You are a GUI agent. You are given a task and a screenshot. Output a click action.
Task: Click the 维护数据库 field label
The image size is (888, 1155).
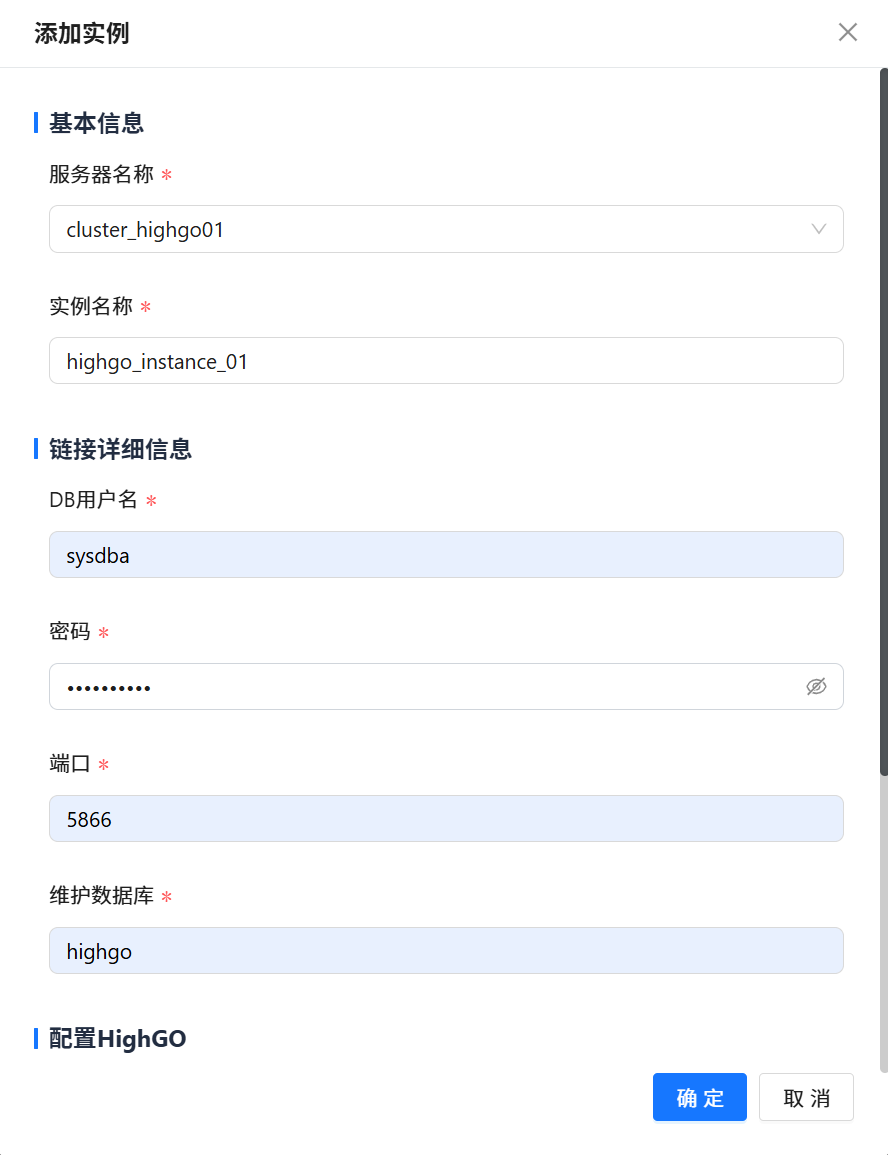[x=101, y=896]
